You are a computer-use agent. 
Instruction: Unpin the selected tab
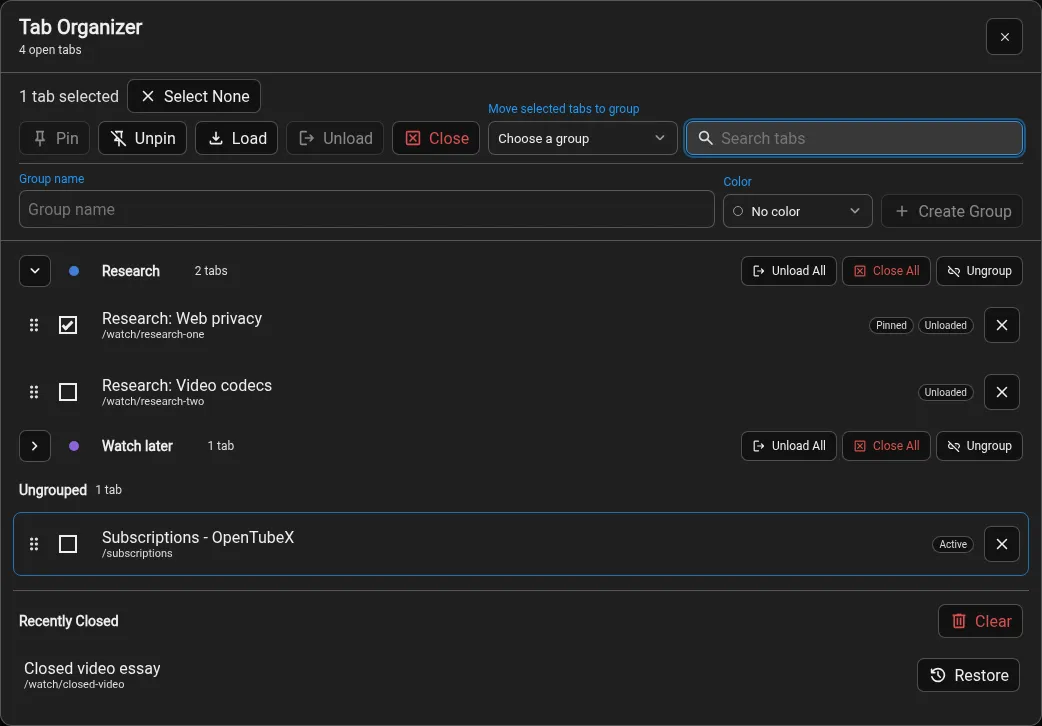(142, 138)
